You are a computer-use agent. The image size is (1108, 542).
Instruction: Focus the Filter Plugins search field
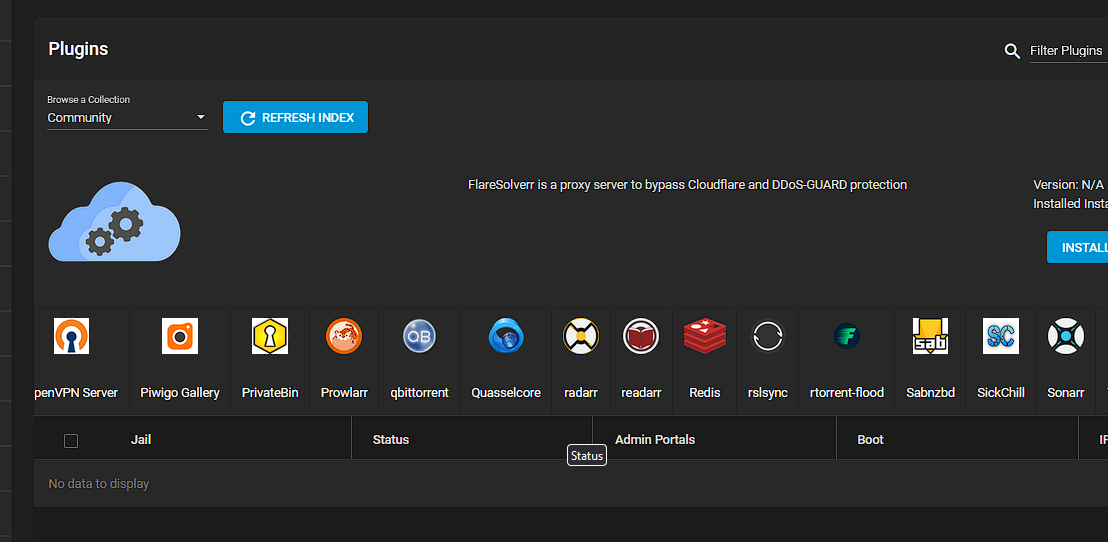[x=1068, y=51]
